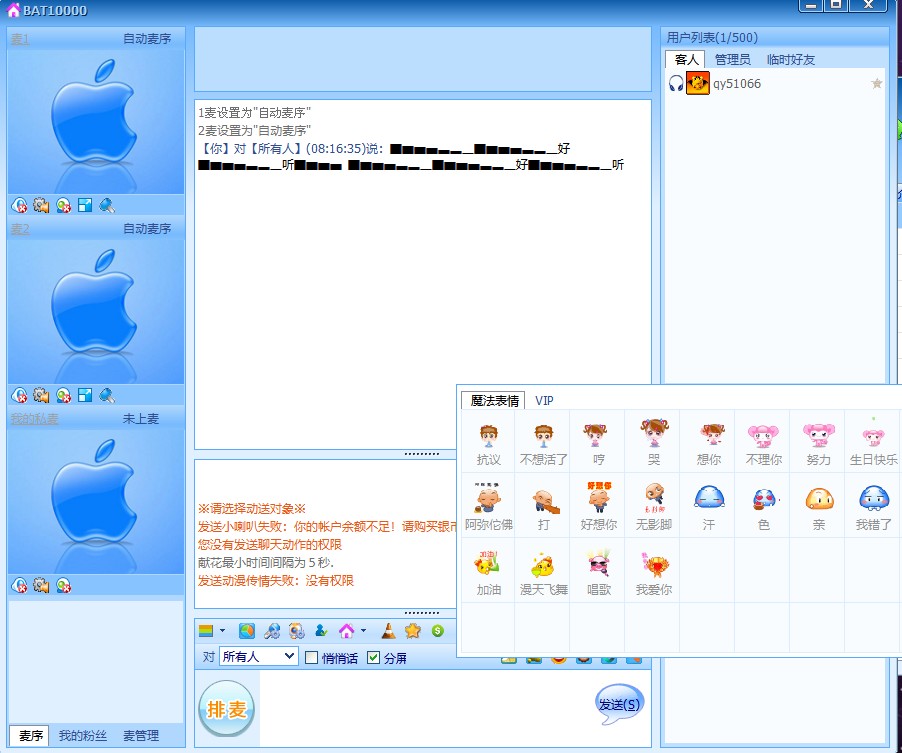Screen dimensions: 902x753
Task: Click the BAT10000 house title icon
Action: coord(13,10)
